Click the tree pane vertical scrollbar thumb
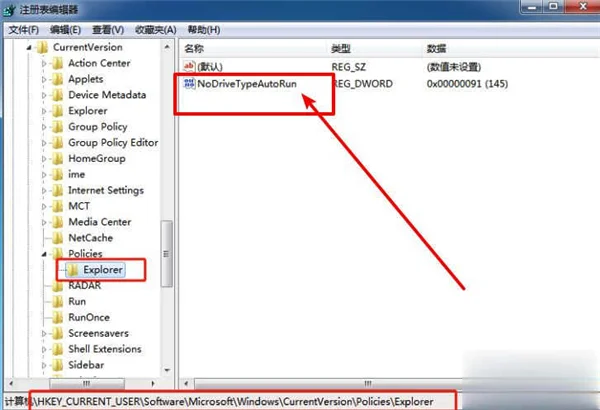 tap(166, 254)
